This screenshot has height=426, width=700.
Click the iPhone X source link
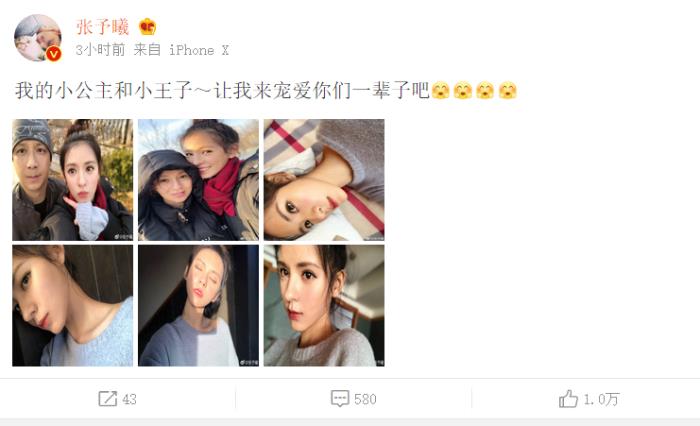pyautogui.click(x=199, y=50)
